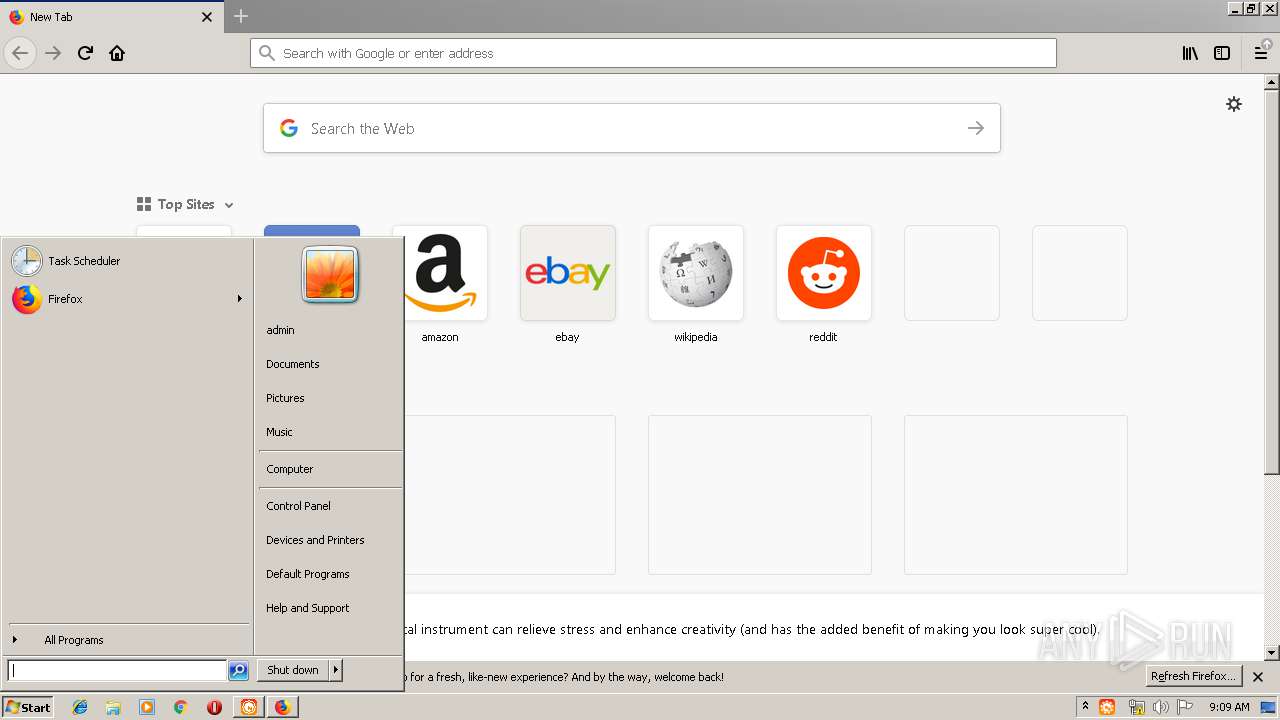
Task: Click the page scroll down arrow
Action: pos(1272,653)
